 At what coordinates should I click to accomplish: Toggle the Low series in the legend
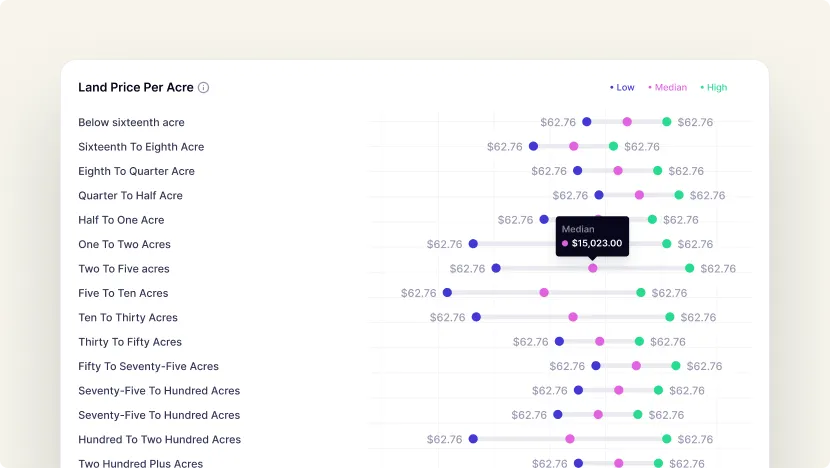tap(622, 88)
